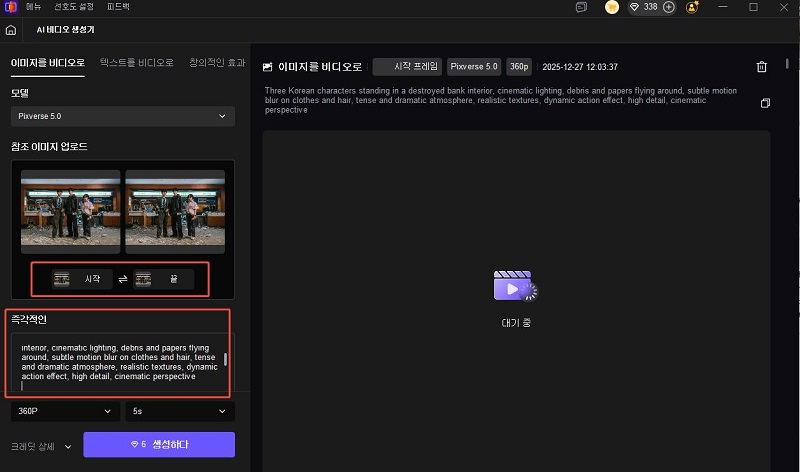The image size is (800, 472).
Task: Open the shopping cart icon
Action: 612,7
